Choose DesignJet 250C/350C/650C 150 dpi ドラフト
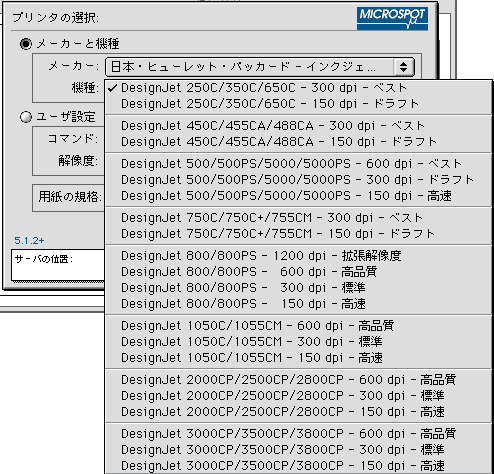The width and height of the screenshot is (494, 474). pos(298,104)
